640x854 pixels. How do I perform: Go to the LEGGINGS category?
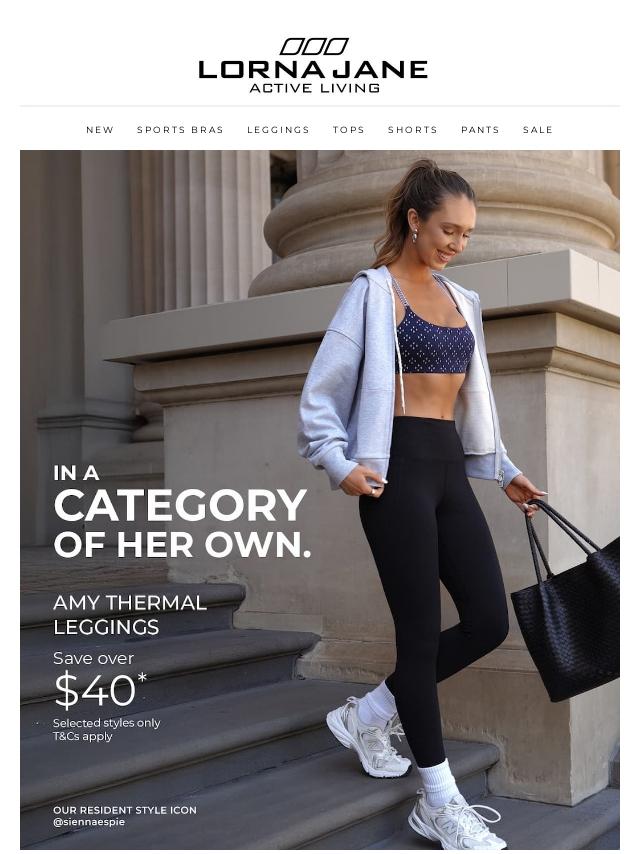tap(278, 130)
